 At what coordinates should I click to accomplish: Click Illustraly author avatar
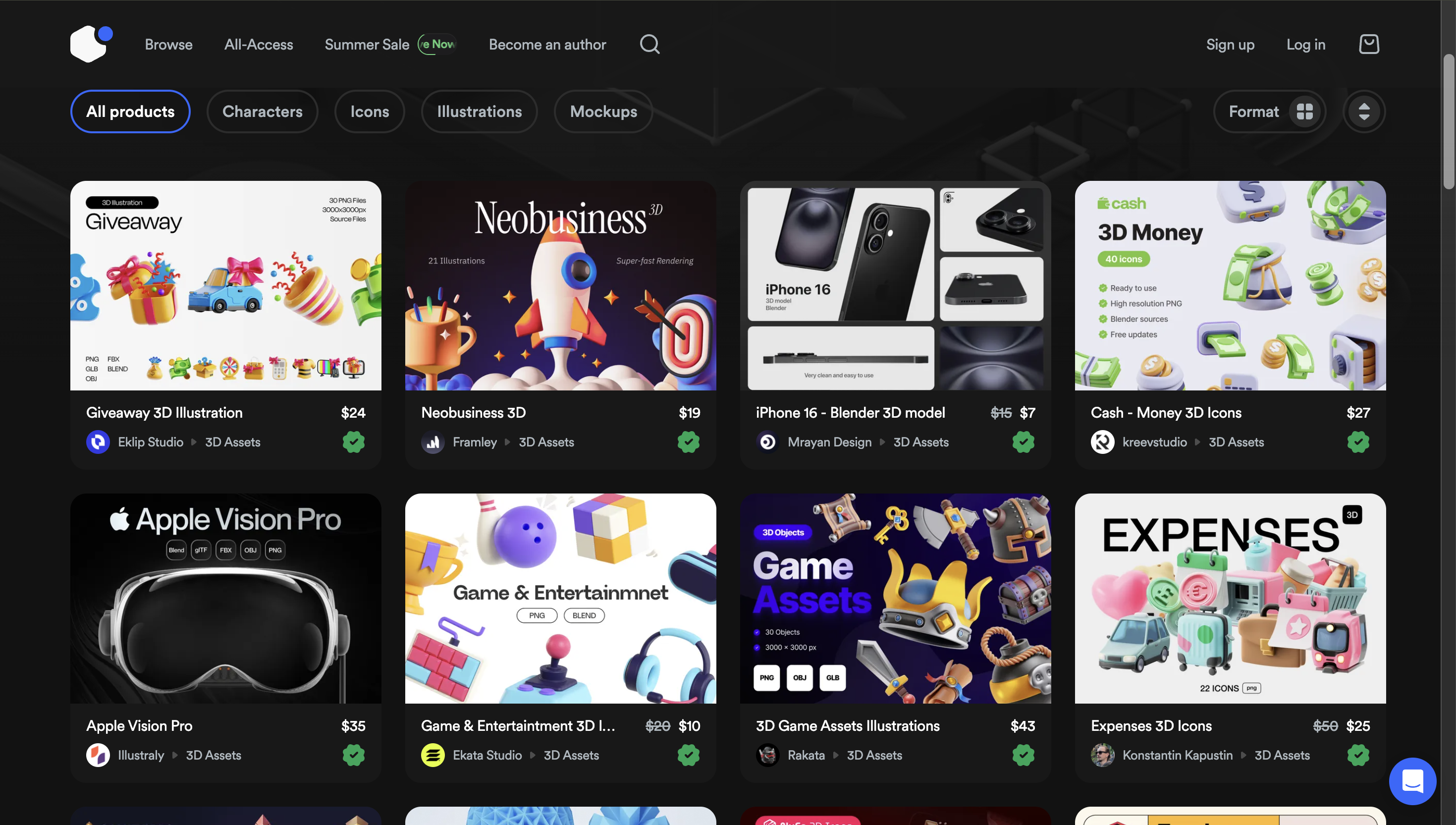tap(98, 755)
